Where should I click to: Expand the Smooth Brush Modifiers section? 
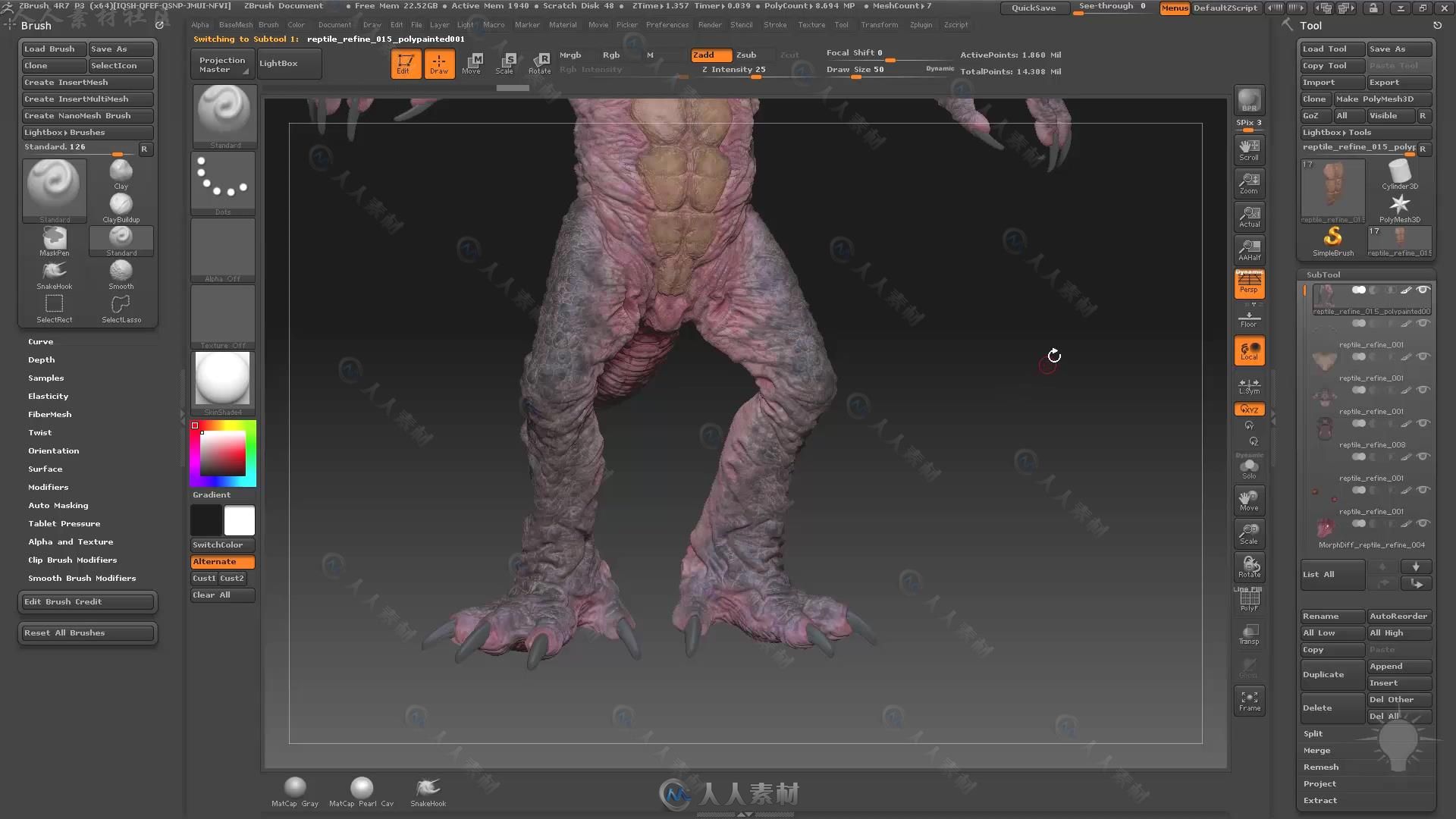[x=82, y=578]
